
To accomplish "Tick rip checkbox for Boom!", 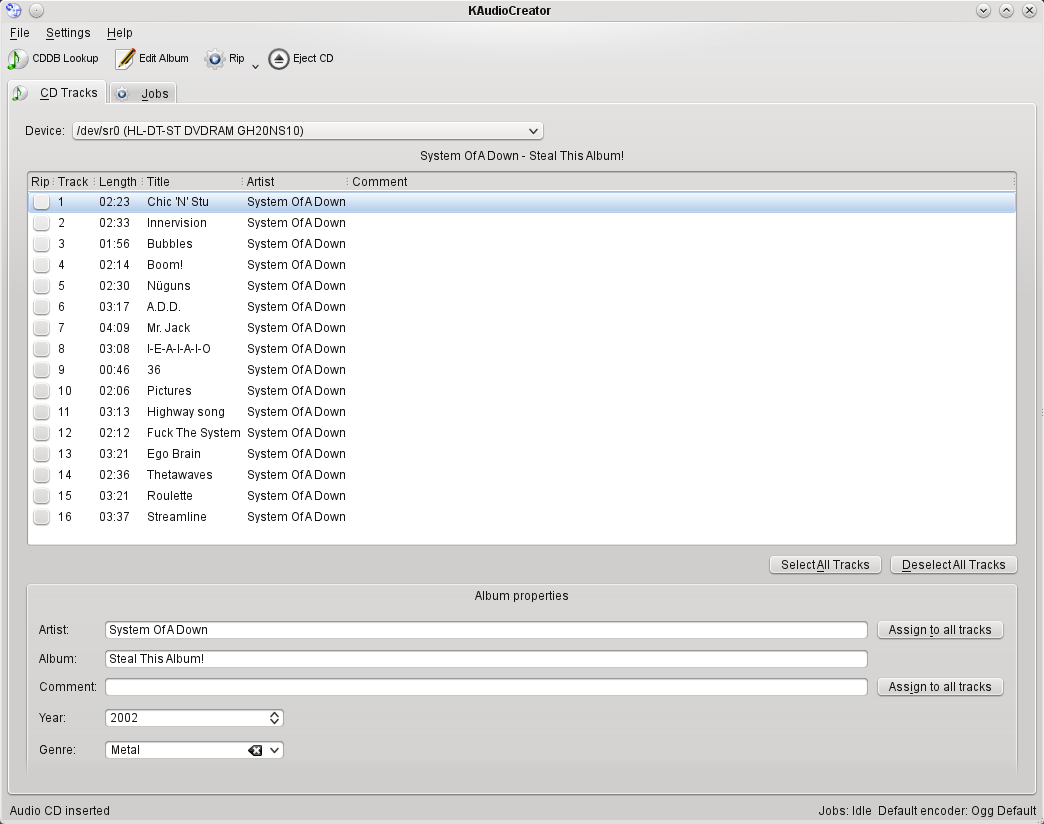I will pyautogui.click(x=41, y=265).
